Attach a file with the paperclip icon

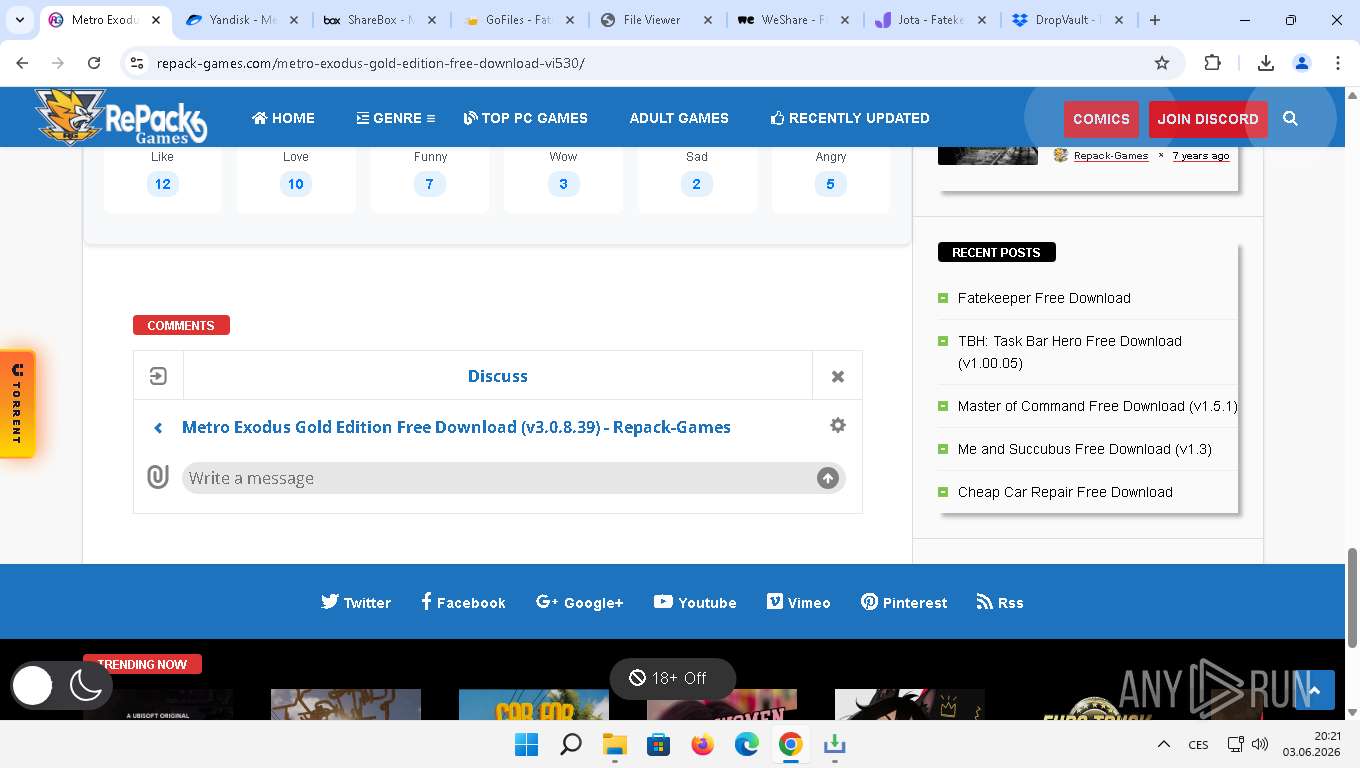click(158, 477)
